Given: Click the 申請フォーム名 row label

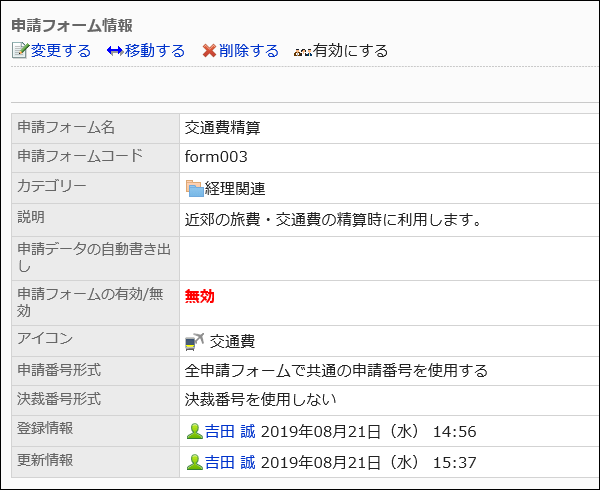Looking at the screenshot, I should pyautogui.click(x=66, y=127).
